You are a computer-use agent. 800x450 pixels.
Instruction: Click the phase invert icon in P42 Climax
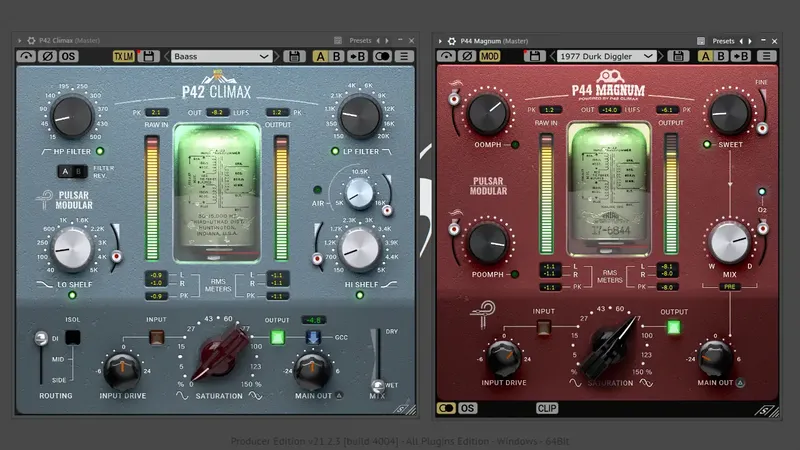click(x=47, y=56)
